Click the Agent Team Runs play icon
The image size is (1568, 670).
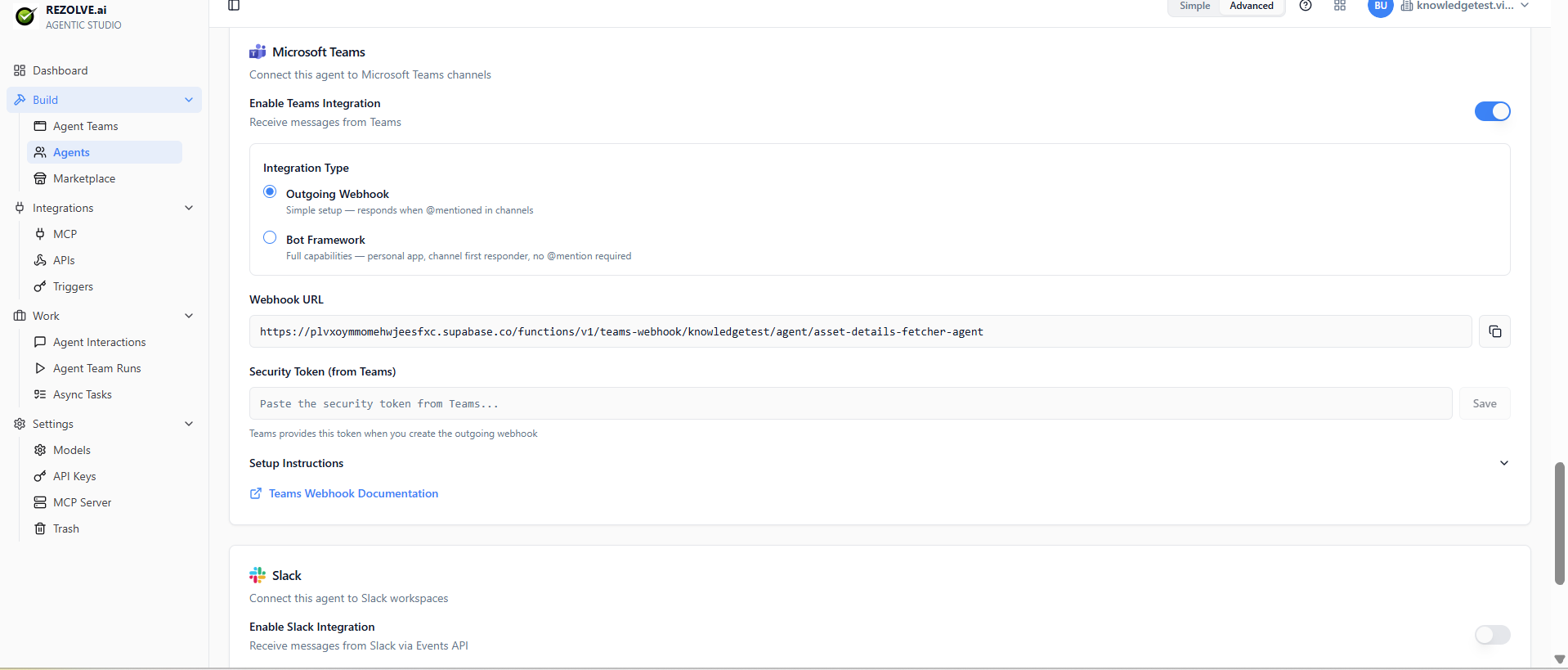pyautogui.click(x=40, y=368)
